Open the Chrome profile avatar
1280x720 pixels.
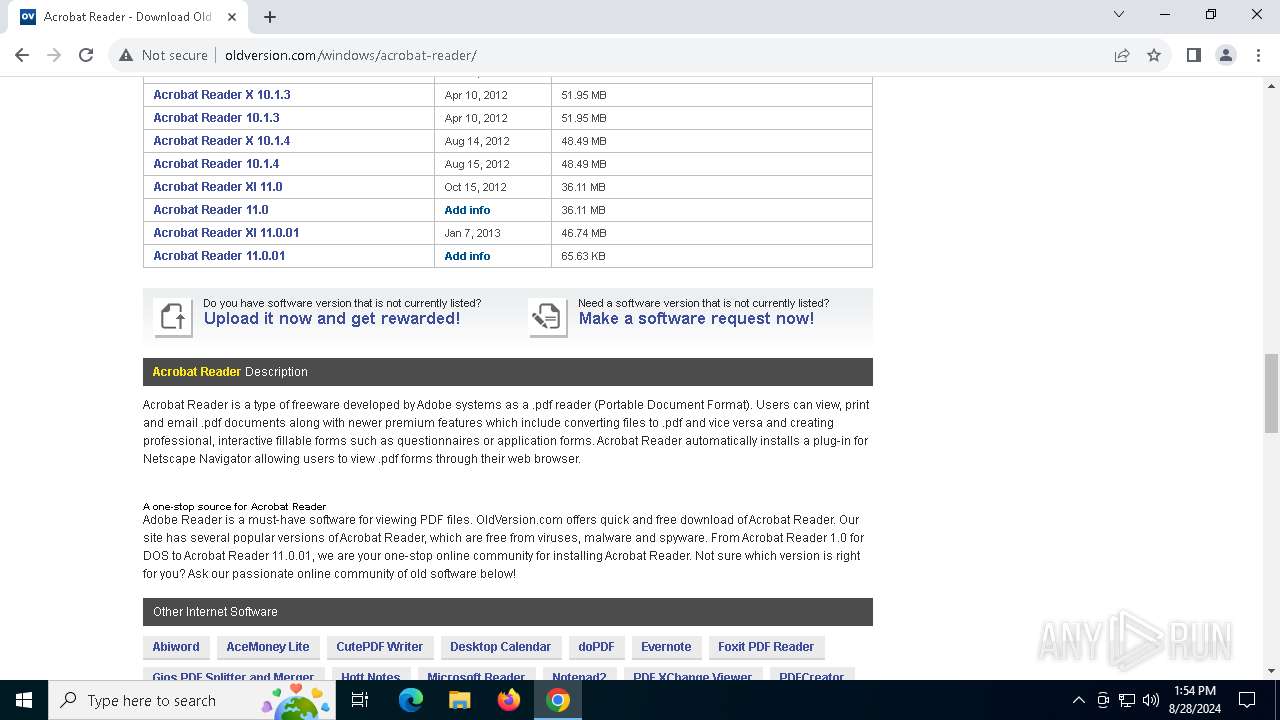(x=1226, y=55)
